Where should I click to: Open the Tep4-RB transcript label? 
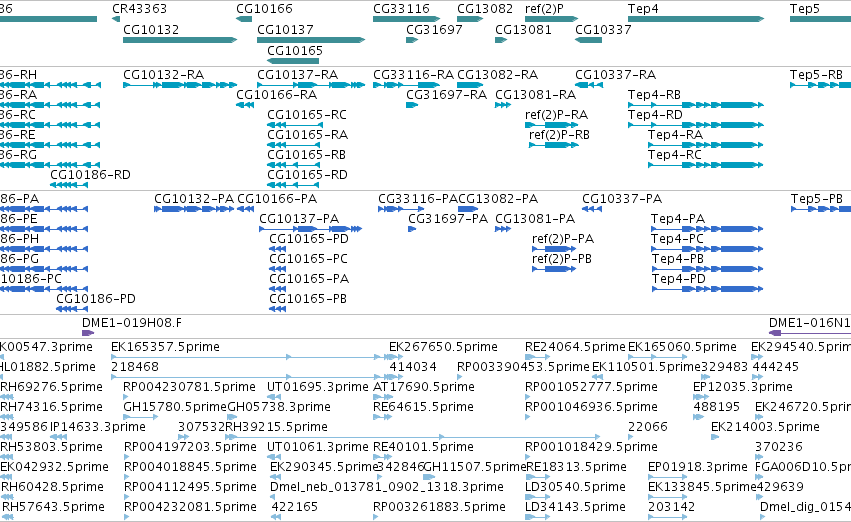654,94
